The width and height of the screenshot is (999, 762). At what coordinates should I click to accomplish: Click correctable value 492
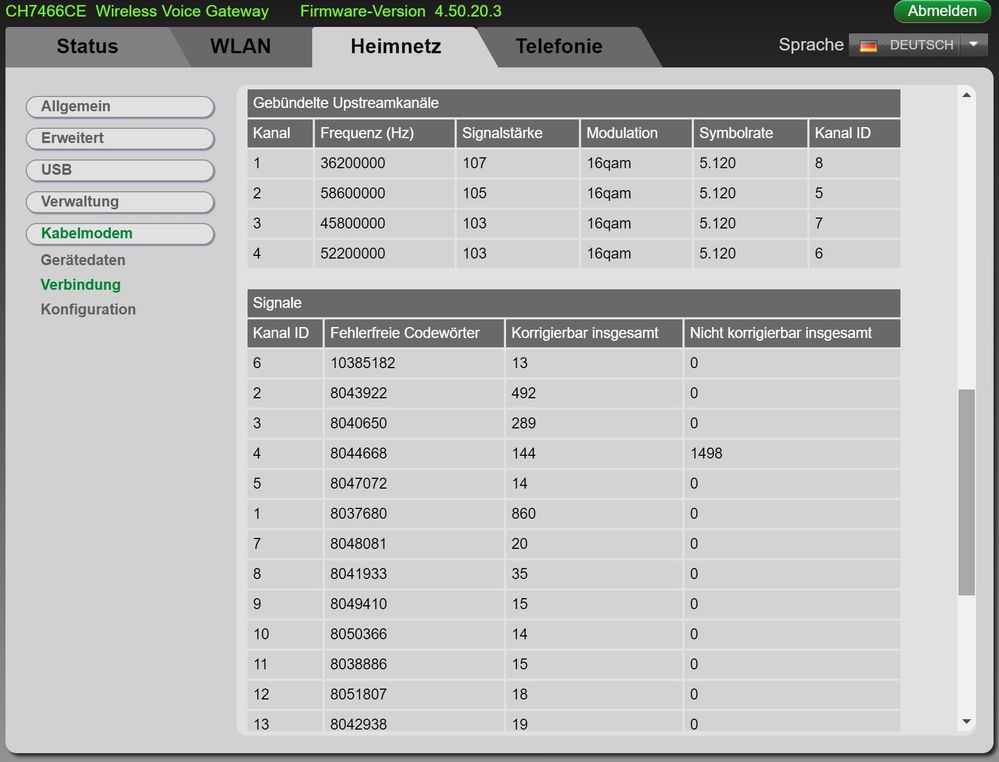coord(523,393)
